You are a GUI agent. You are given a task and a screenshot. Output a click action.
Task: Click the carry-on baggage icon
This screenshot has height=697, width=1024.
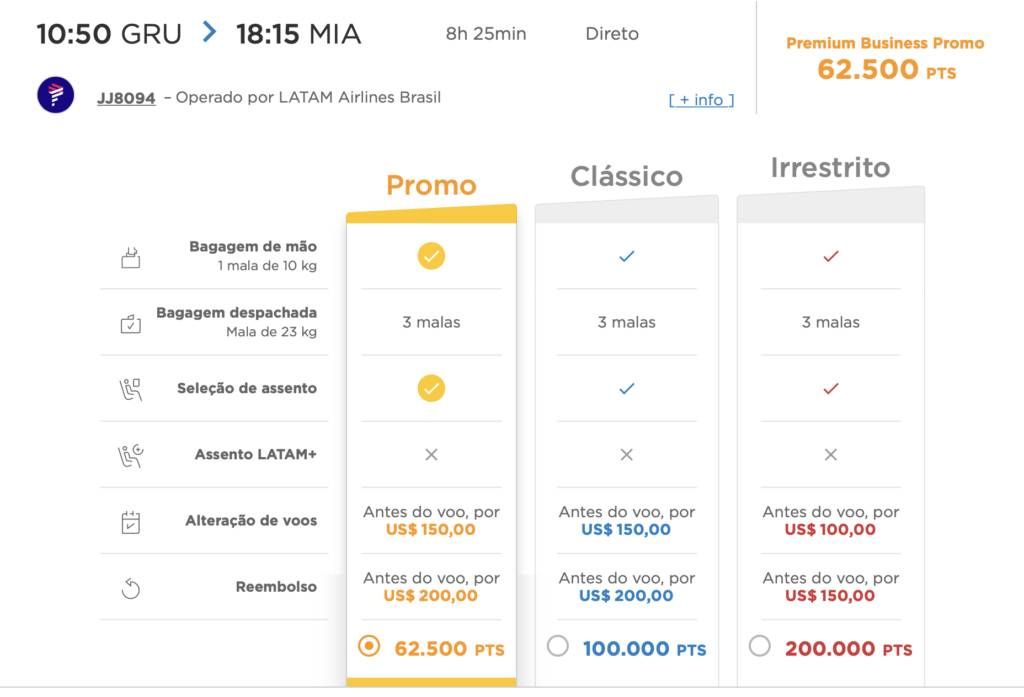pyautogui.click(x=131, y=257)
